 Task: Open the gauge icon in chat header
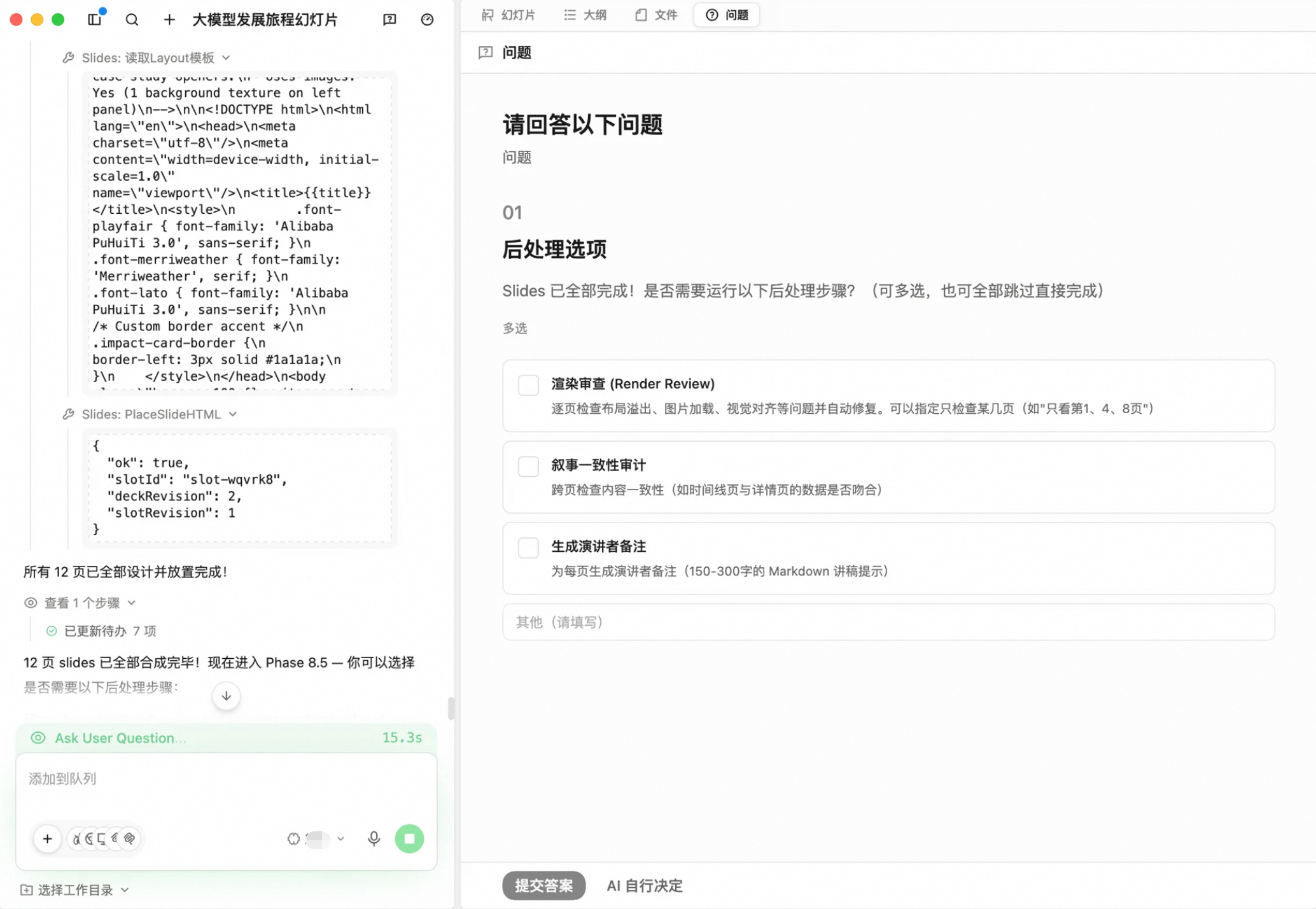coord(427,19)
